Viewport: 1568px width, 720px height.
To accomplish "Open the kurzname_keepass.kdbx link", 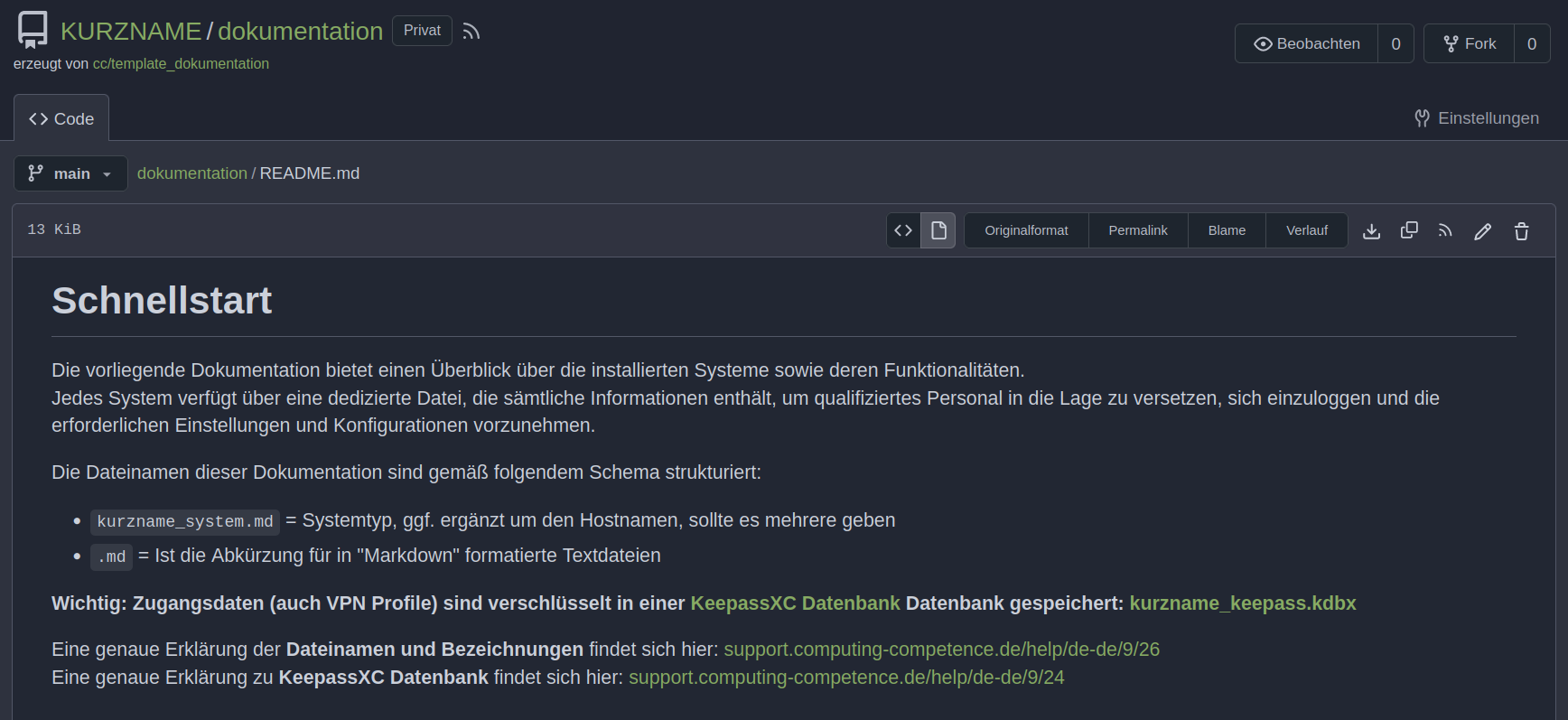I will click(1242, 603).
